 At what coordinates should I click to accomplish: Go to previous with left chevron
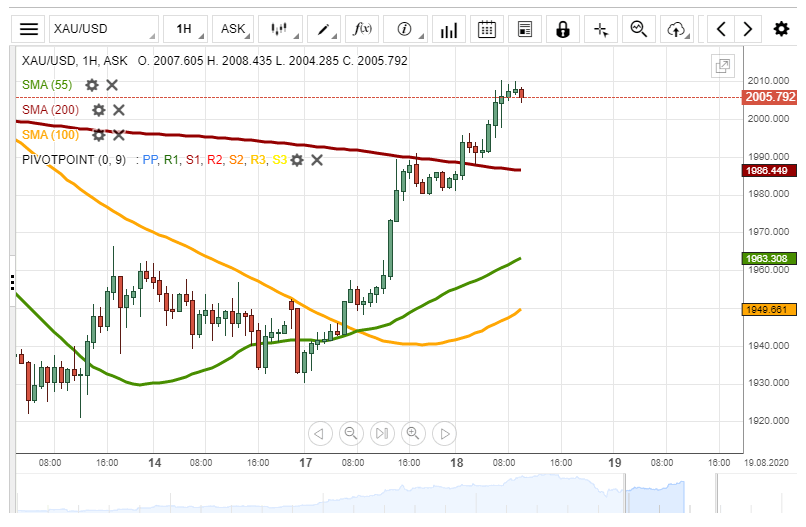tap(721, 29)
